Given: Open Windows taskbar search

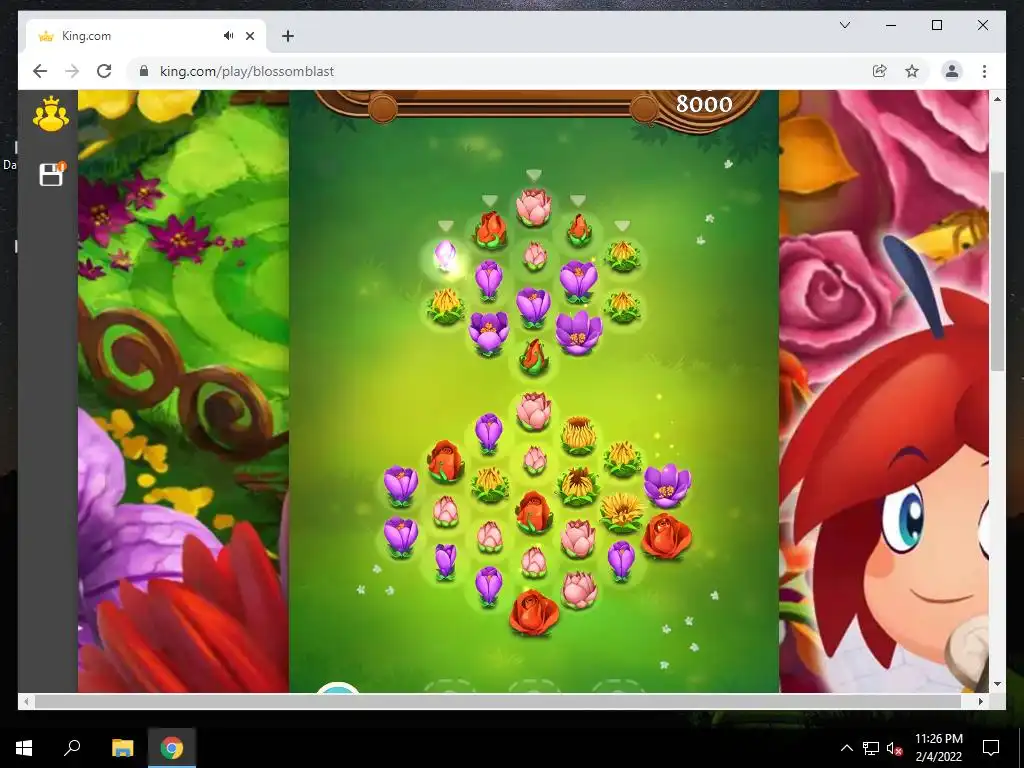Looking at the screenshot, I should [72, 748].
